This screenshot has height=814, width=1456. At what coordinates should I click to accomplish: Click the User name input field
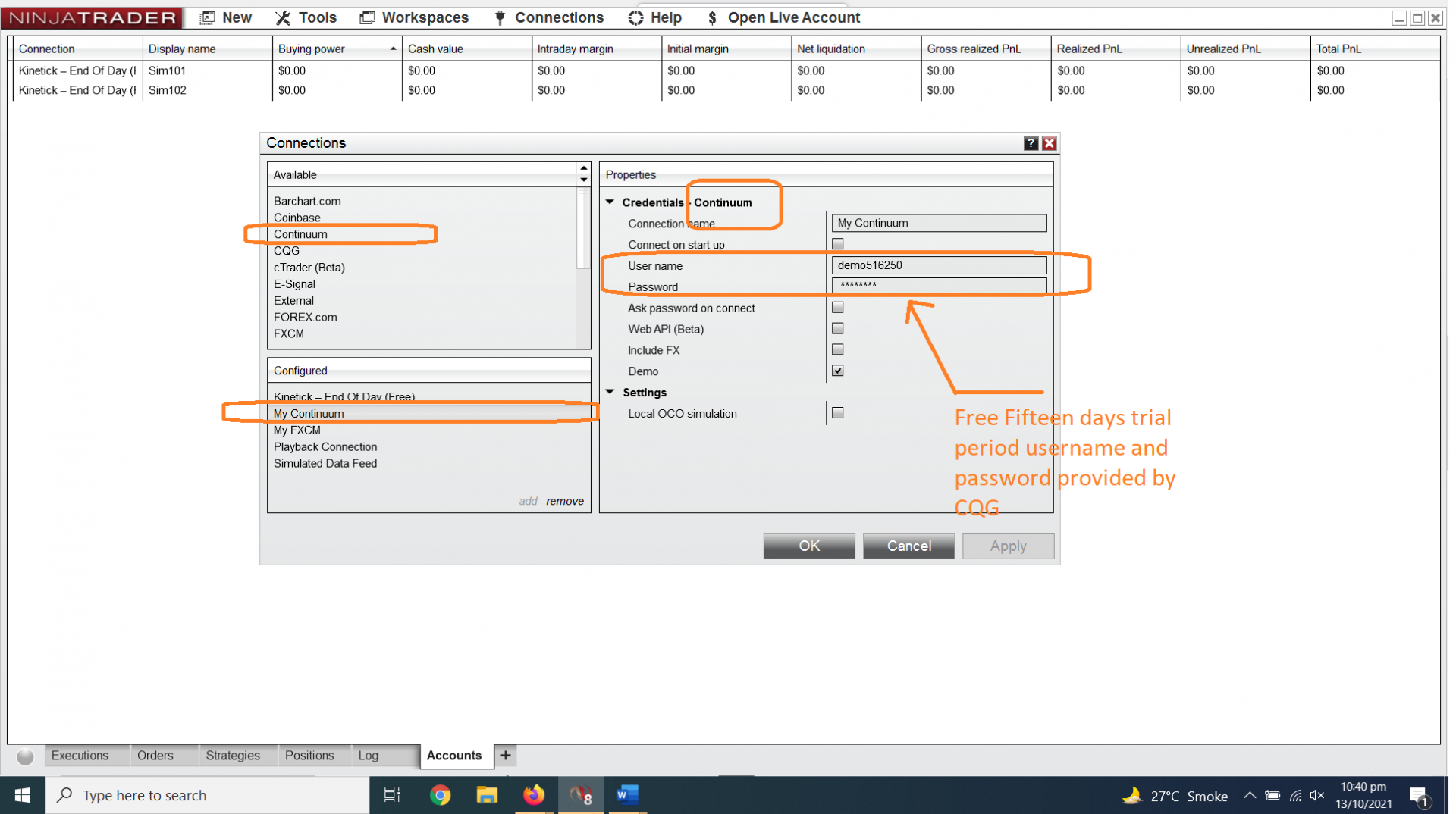pyautogui.click(x=939, y=265)
